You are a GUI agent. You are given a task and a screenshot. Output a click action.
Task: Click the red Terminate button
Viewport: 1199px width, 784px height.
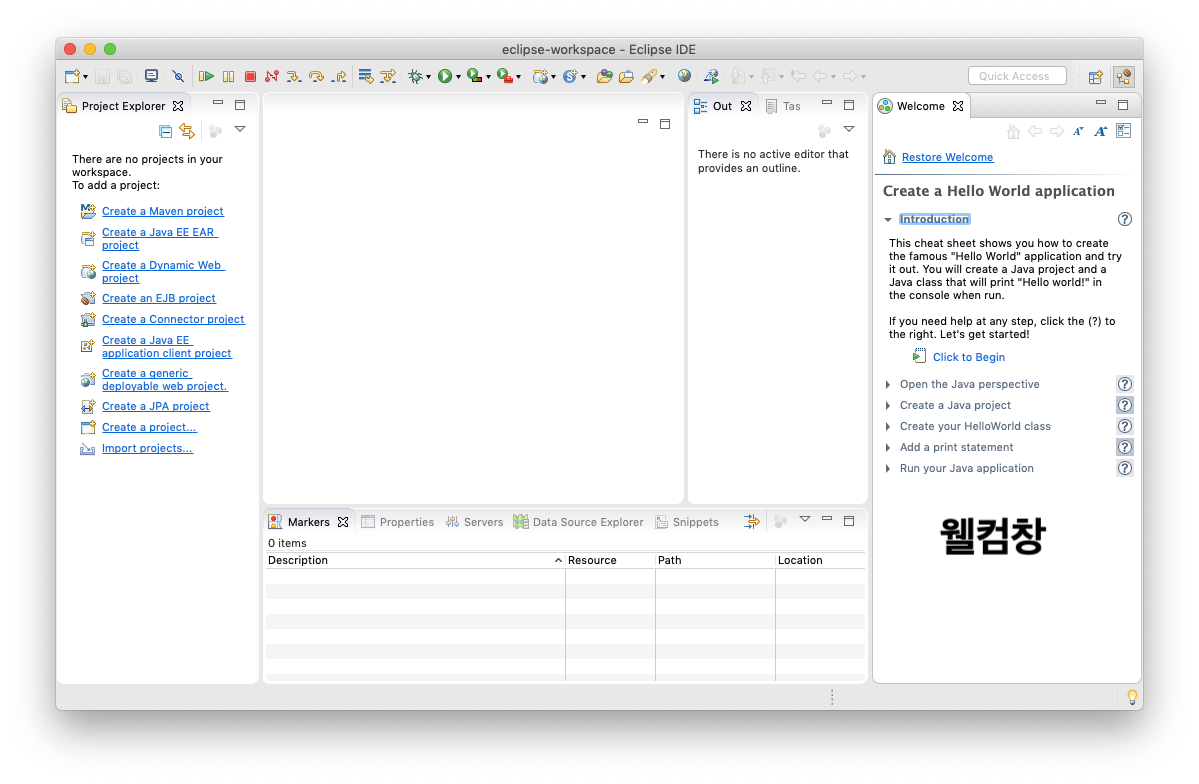pos(250,76)
